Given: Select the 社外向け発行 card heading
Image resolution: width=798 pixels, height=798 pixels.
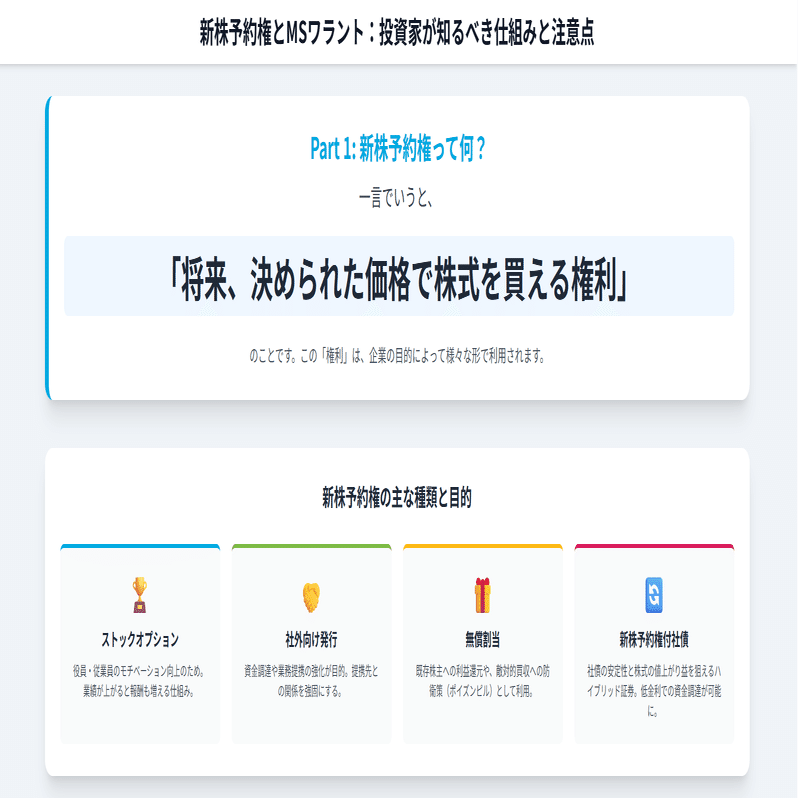Looking at the screenshot, I should (x=311, y=640).
